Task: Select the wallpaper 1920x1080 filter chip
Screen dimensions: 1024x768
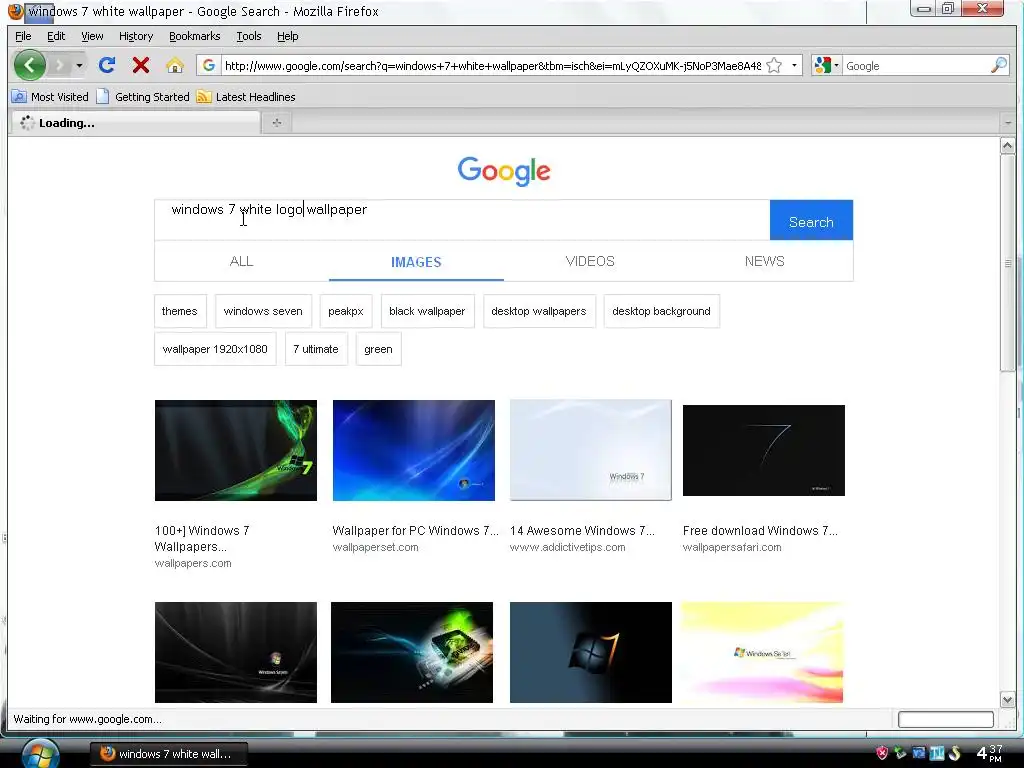Action: (x=215, y=349)
